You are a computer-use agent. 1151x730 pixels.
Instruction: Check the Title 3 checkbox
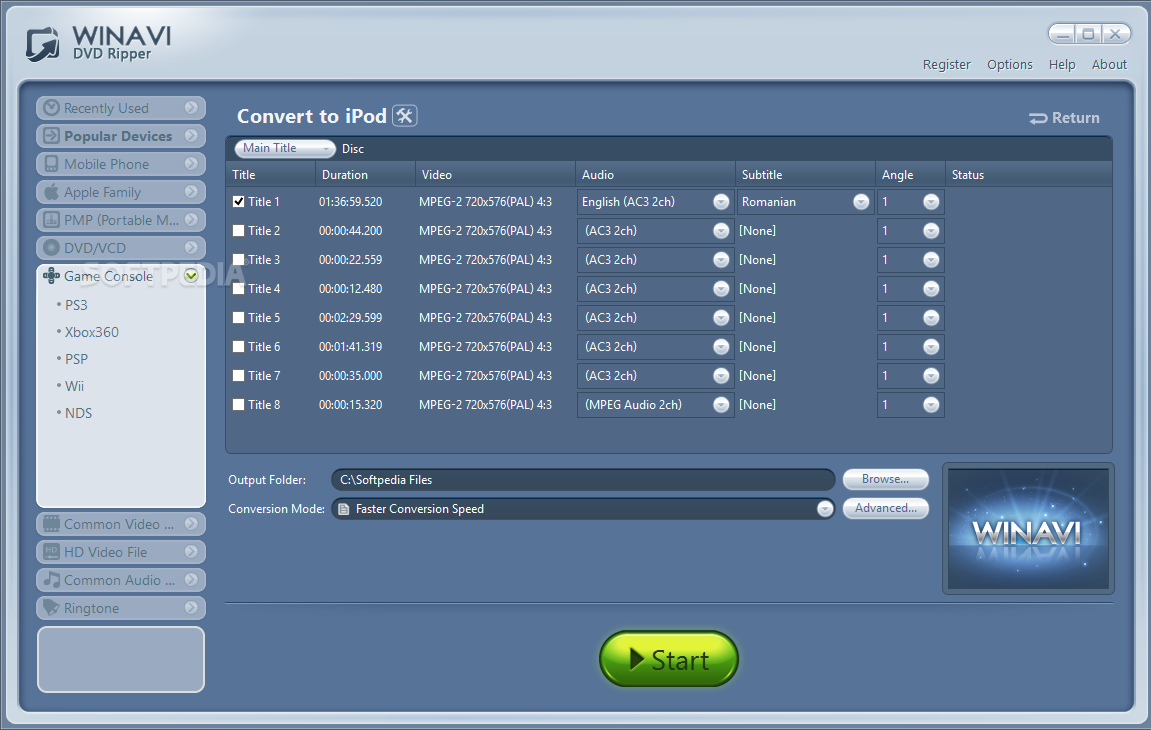[239, 259]
